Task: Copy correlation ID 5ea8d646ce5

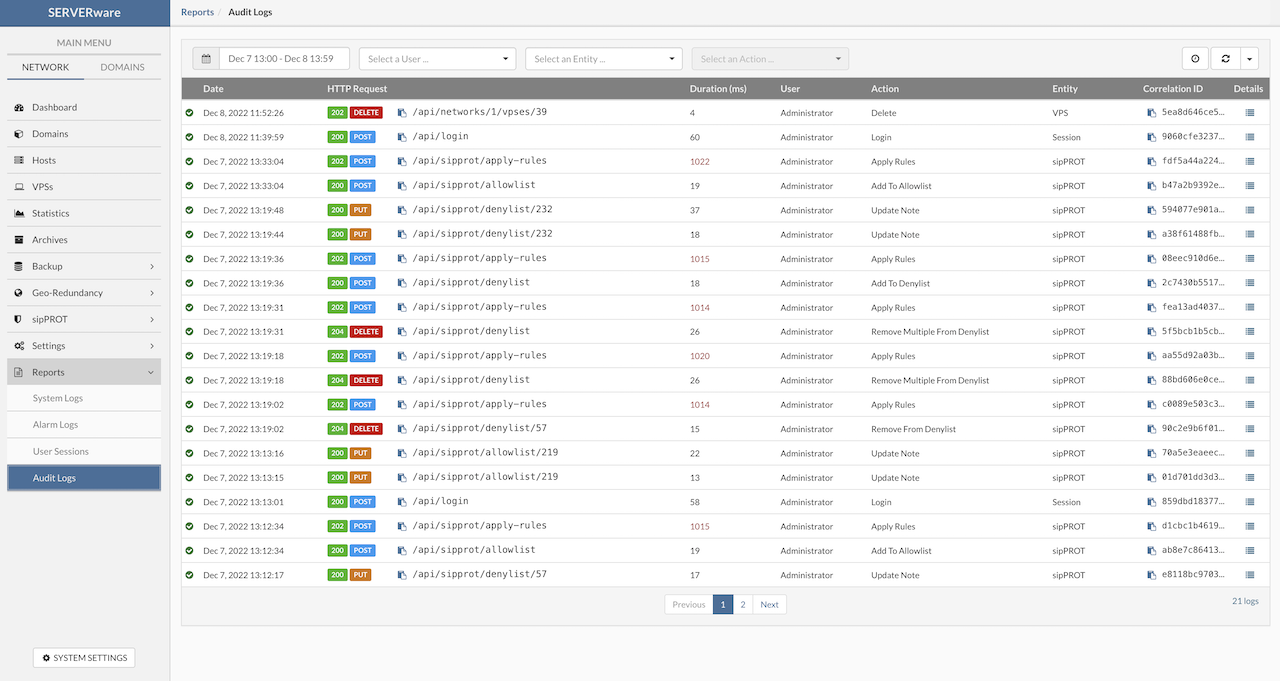Action: click(1151, 113)
